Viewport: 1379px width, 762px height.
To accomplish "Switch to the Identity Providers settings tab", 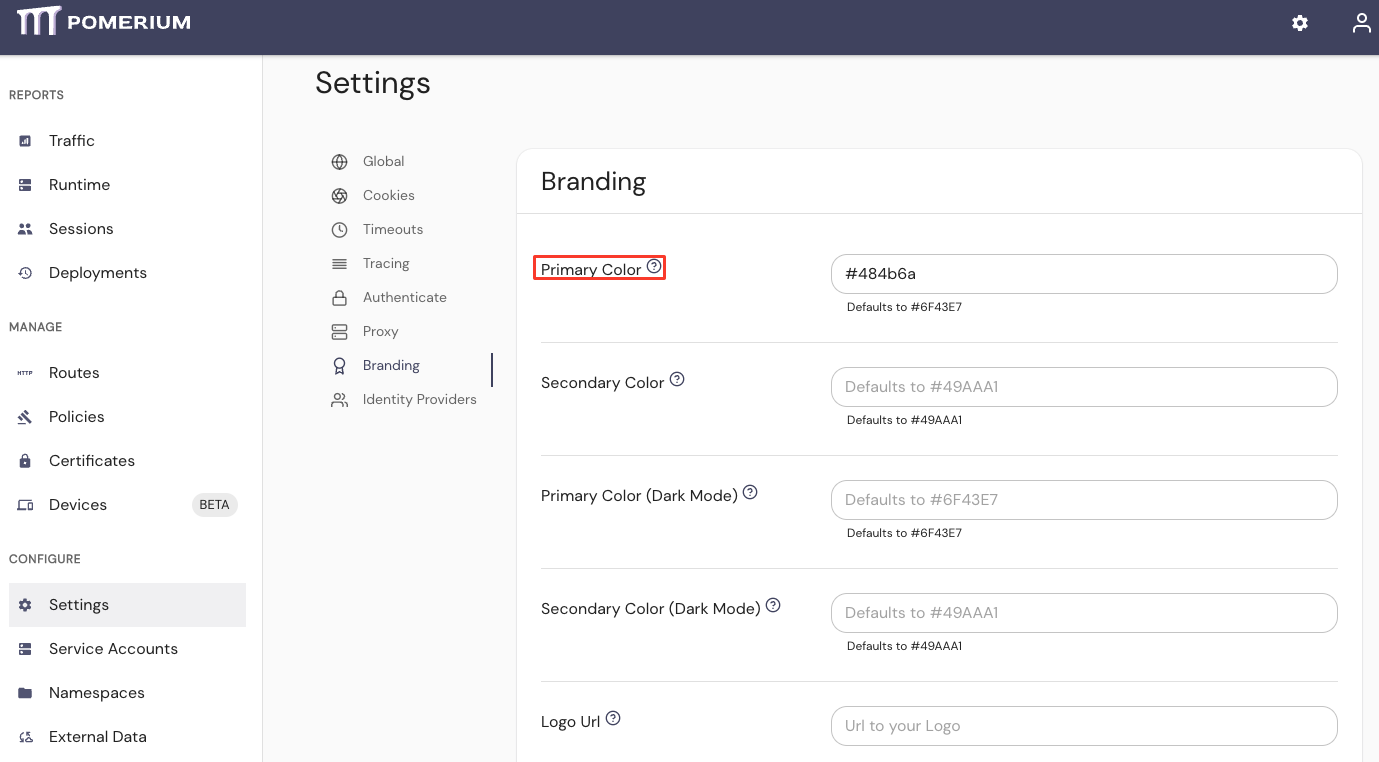I will pyautogui.click(x=419, y=399).
